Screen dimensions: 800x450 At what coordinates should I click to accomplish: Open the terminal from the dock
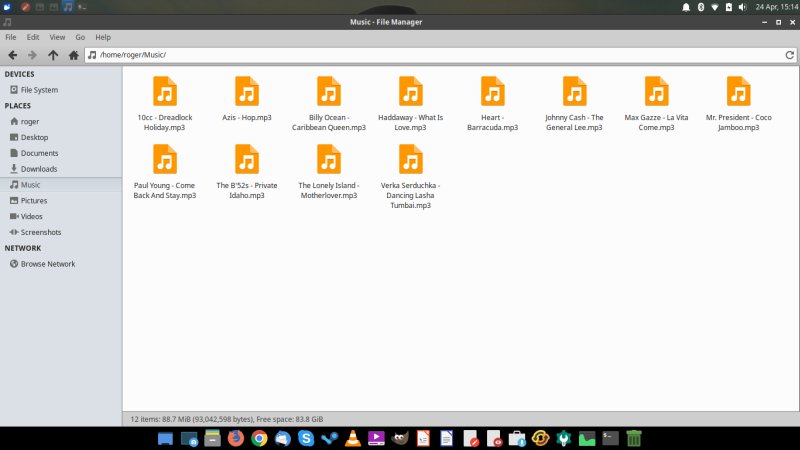(x=610, y=438)
